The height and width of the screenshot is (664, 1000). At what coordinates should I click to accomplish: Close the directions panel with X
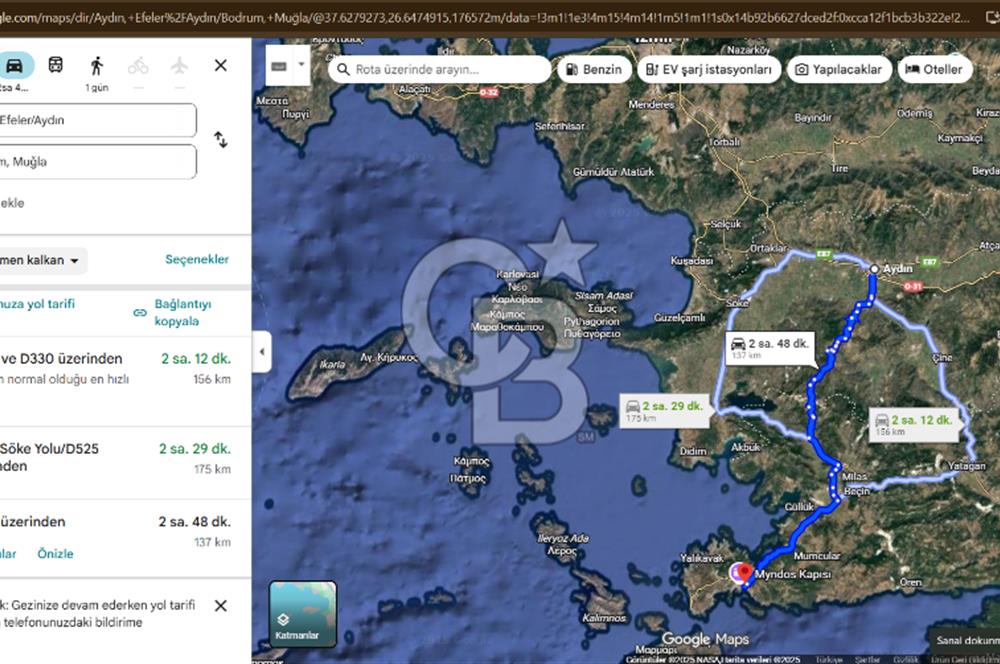[x=221, y=66]
